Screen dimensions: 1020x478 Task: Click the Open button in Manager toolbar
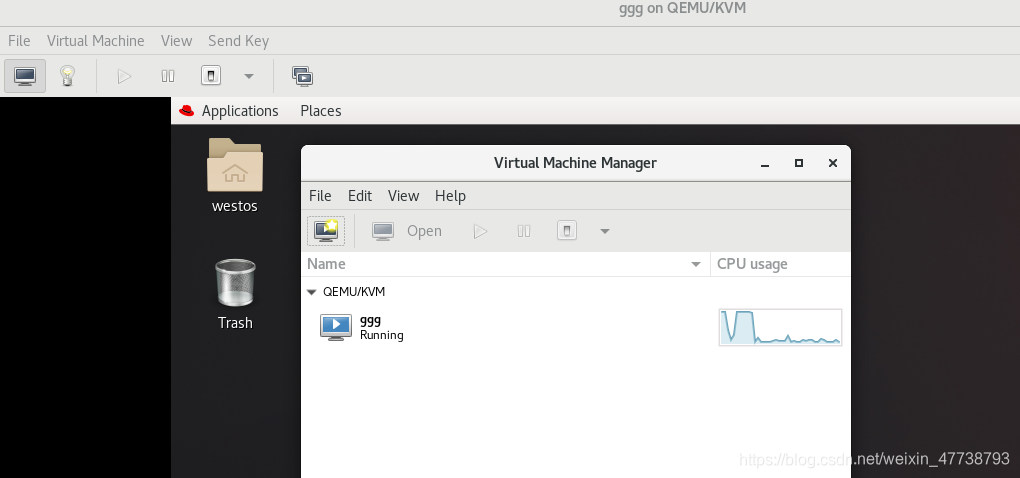coord(407,231)
